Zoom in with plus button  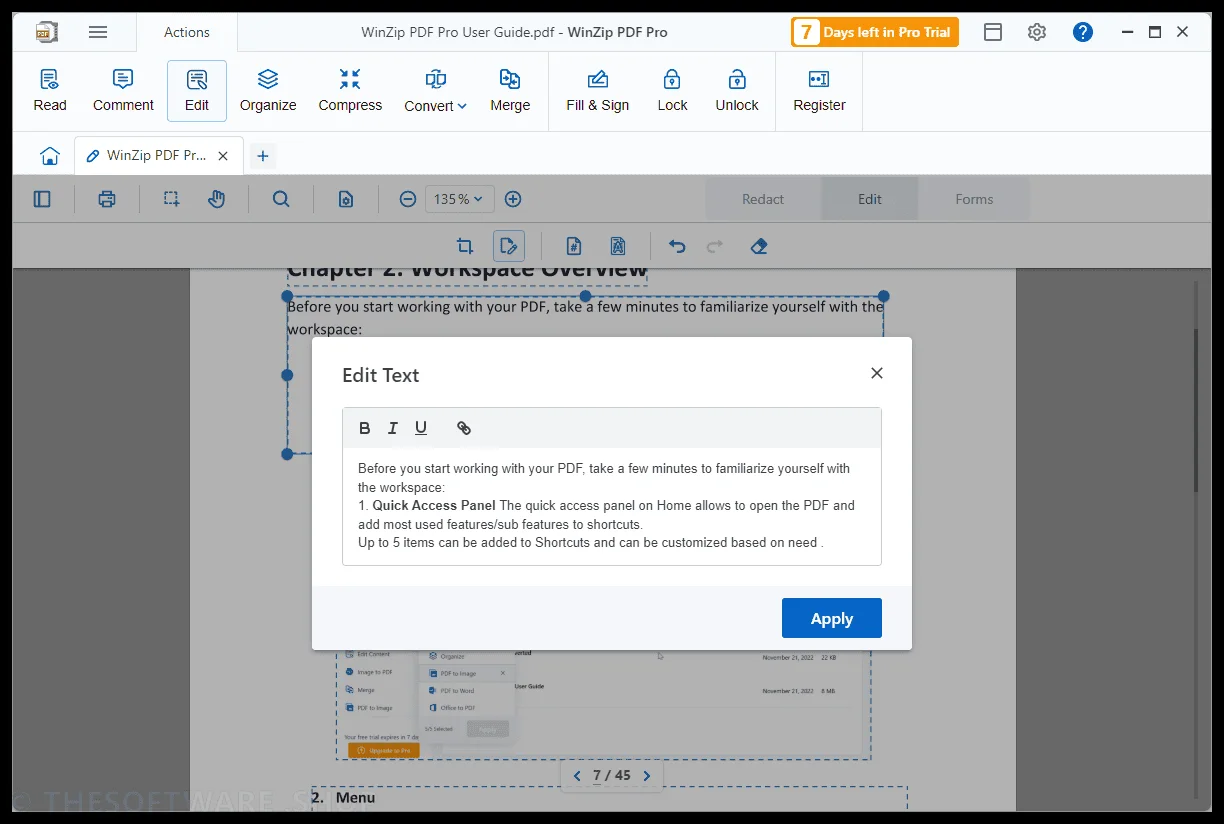513,199
